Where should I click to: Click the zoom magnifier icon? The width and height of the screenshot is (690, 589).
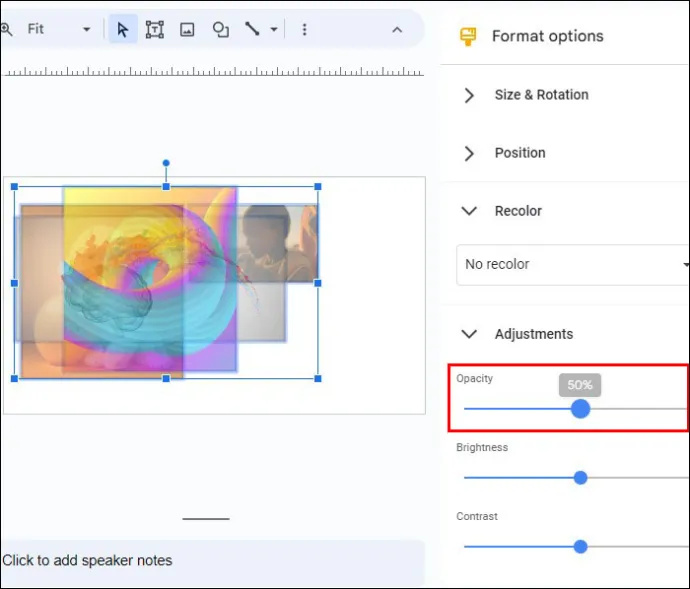pyautogui.click(x=6, y=29)
